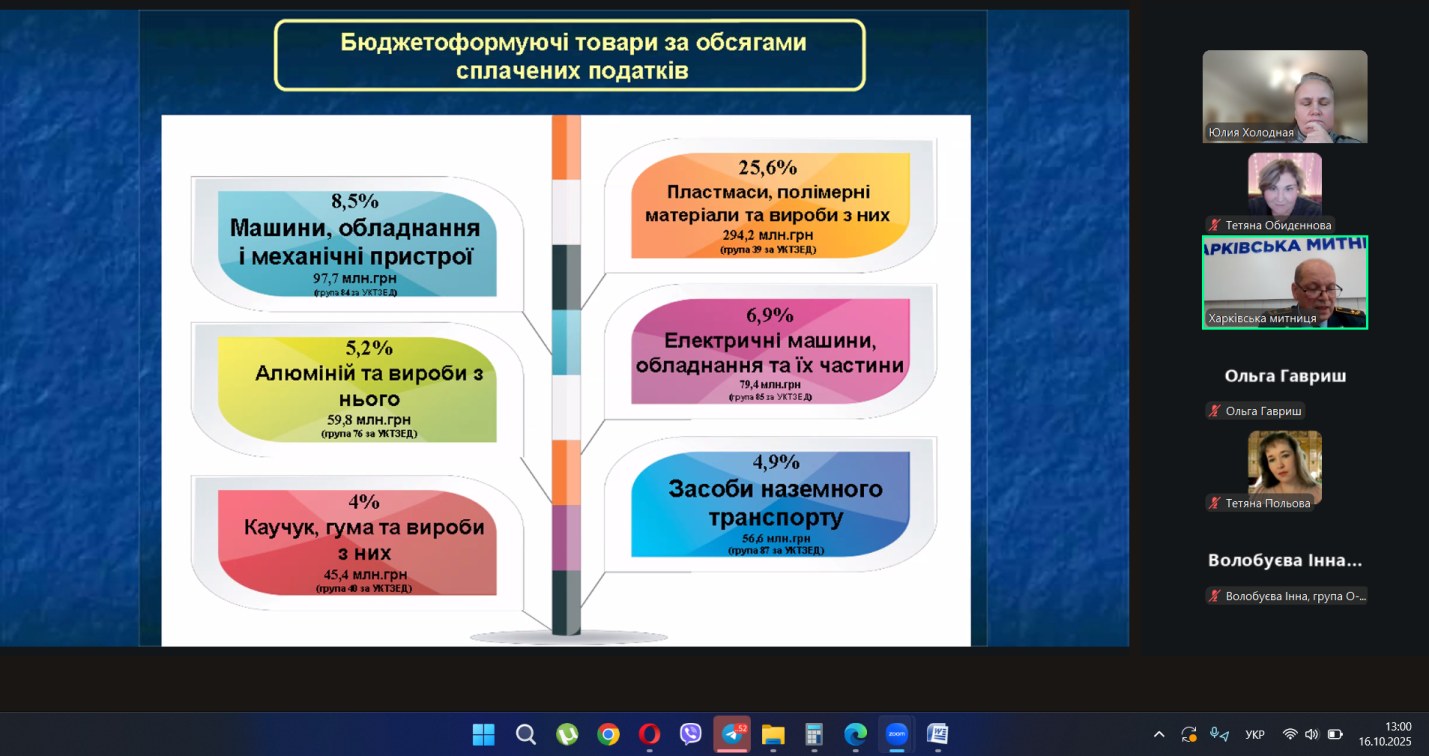1429x756 pixels.
Task: Open Opera browser from the taskbar
Action: [x=649, y=735]
